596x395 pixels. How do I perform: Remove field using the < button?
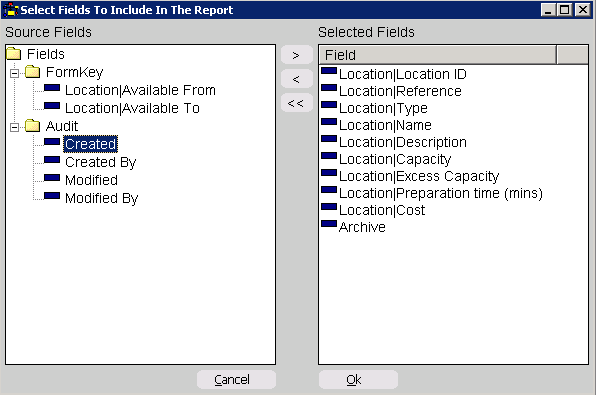pos(296,79)
